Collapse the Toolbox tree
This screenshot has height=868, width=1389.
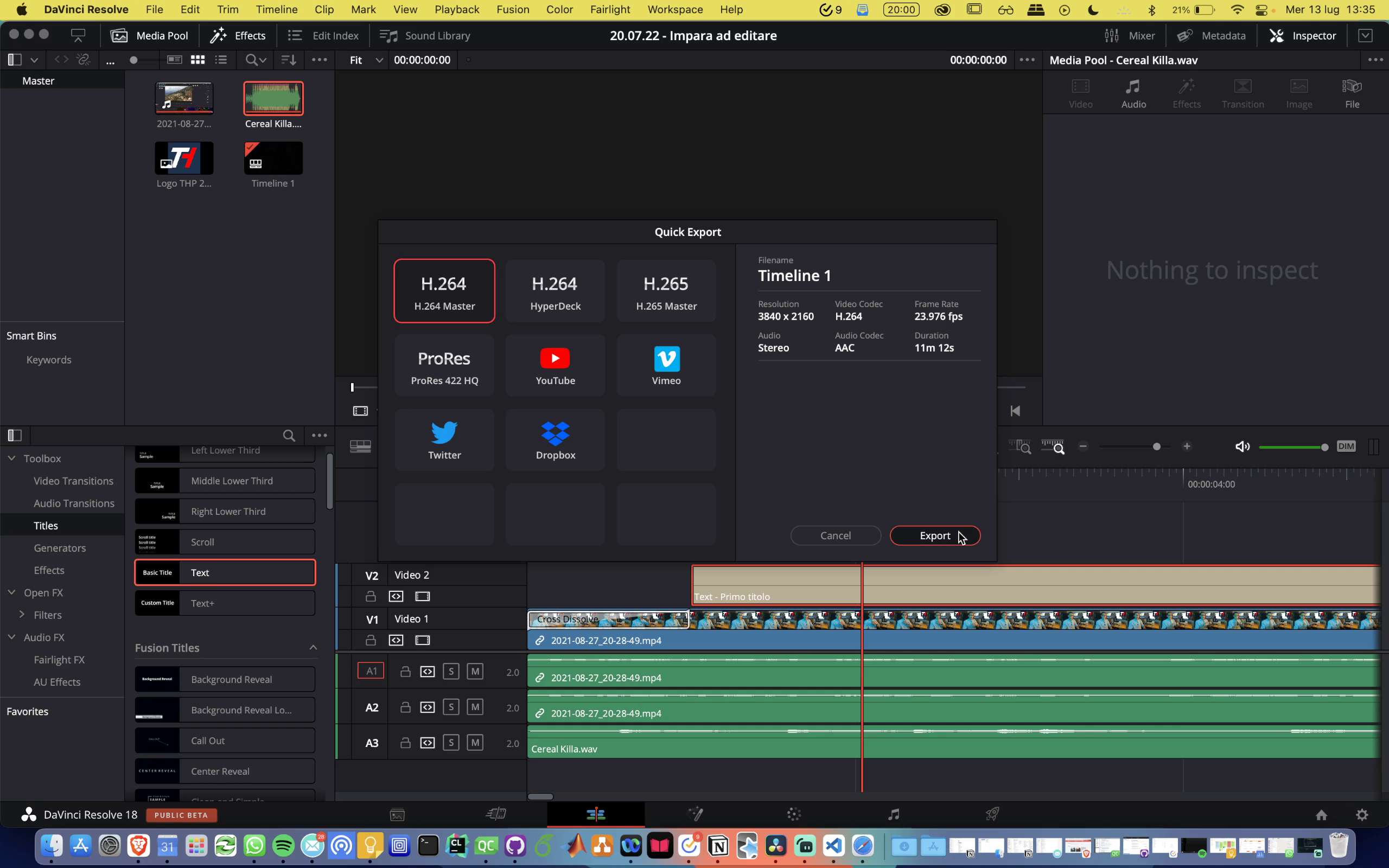(11, 458)
